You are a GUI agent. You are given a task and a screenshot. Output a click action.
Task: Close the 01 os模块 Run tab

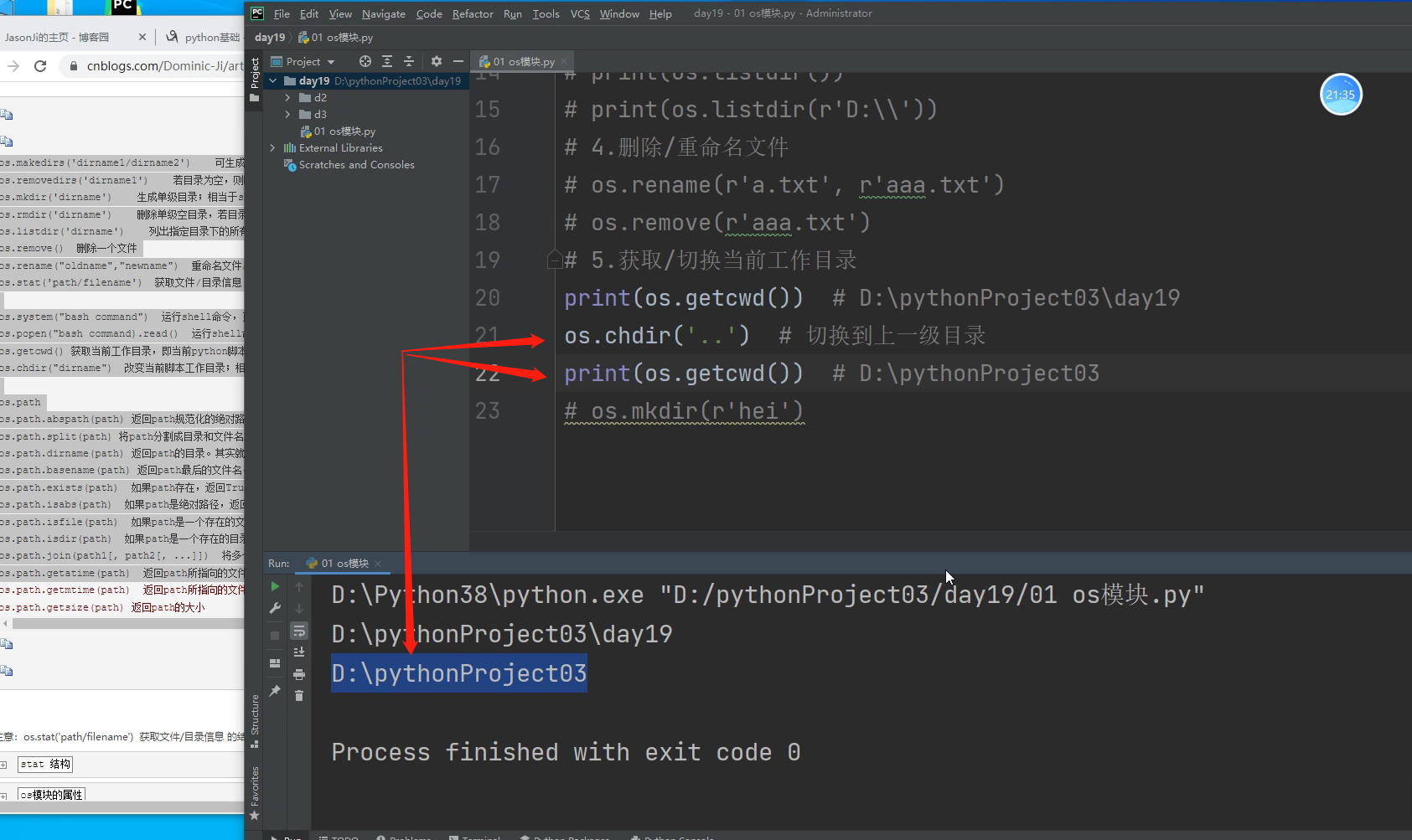pyautogui.click(x=379, y=564)
